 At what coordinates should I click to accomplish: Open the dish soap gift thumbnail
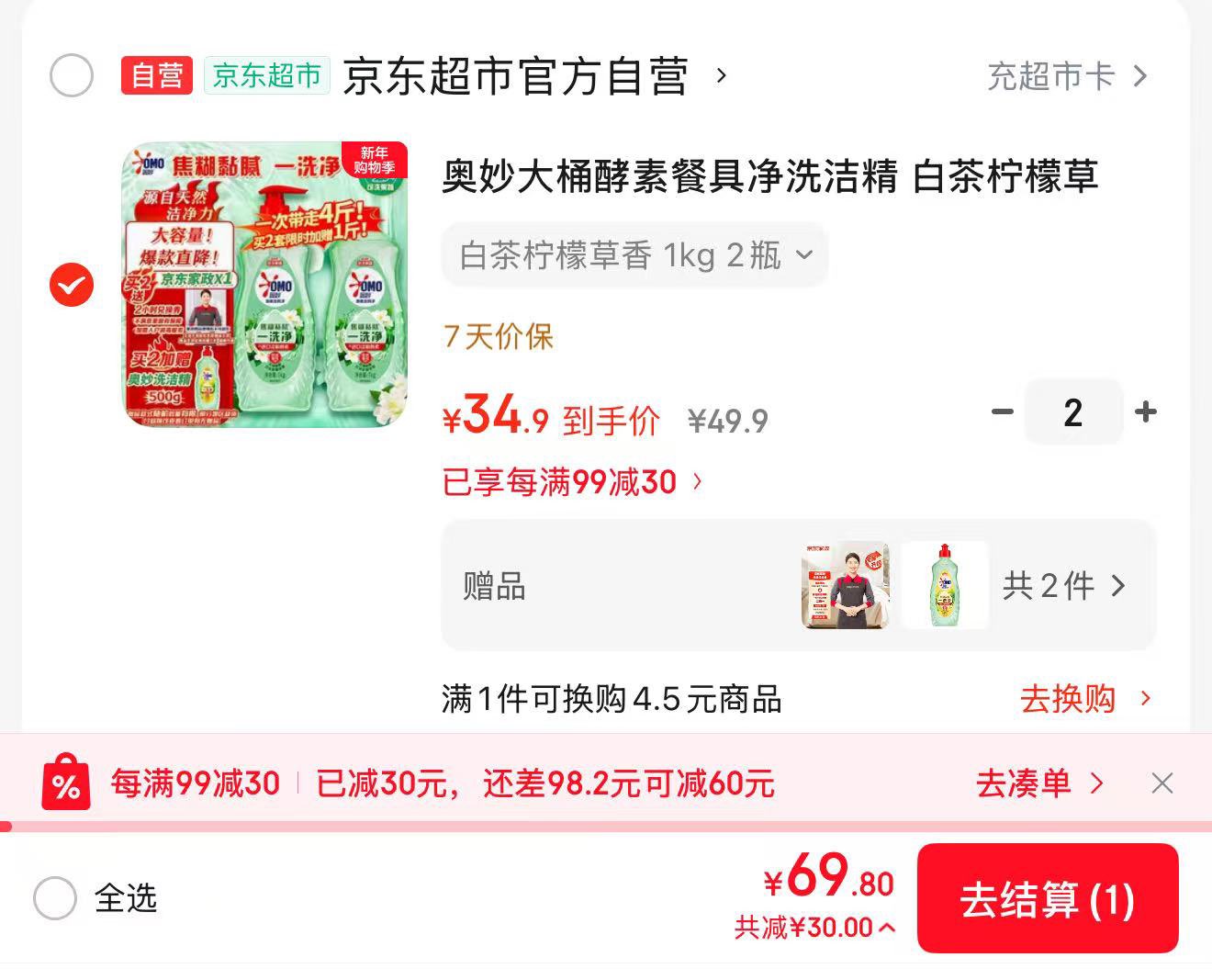pyautogui.click(x=945, y=585)
